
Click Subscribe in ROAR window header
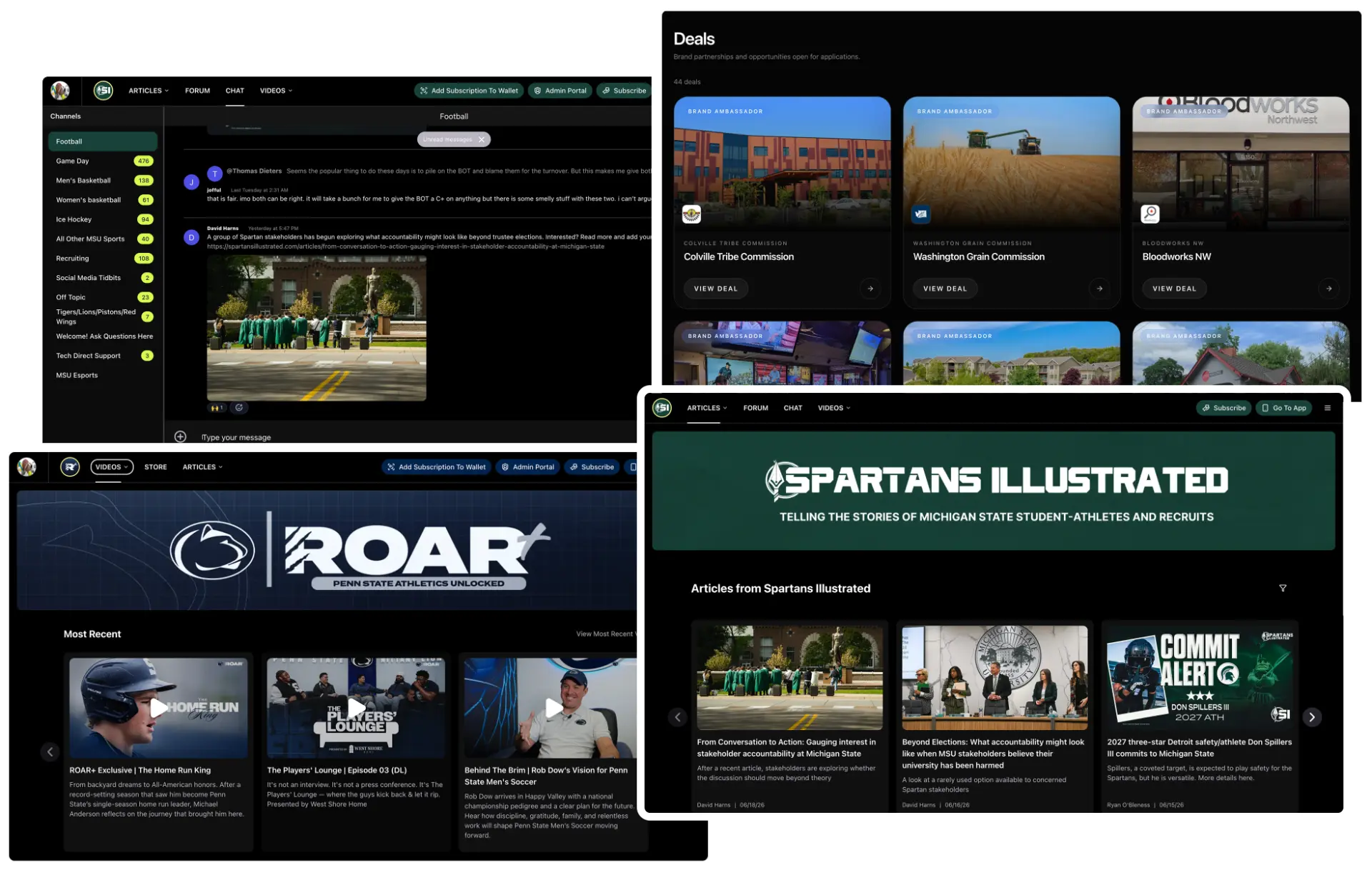tap(592, 467)
